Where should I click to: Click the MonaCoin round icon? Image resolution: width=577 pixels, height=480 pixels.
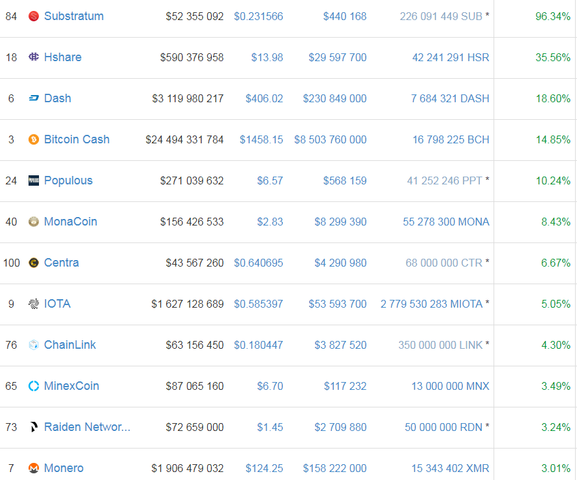[x=33, y=222]
